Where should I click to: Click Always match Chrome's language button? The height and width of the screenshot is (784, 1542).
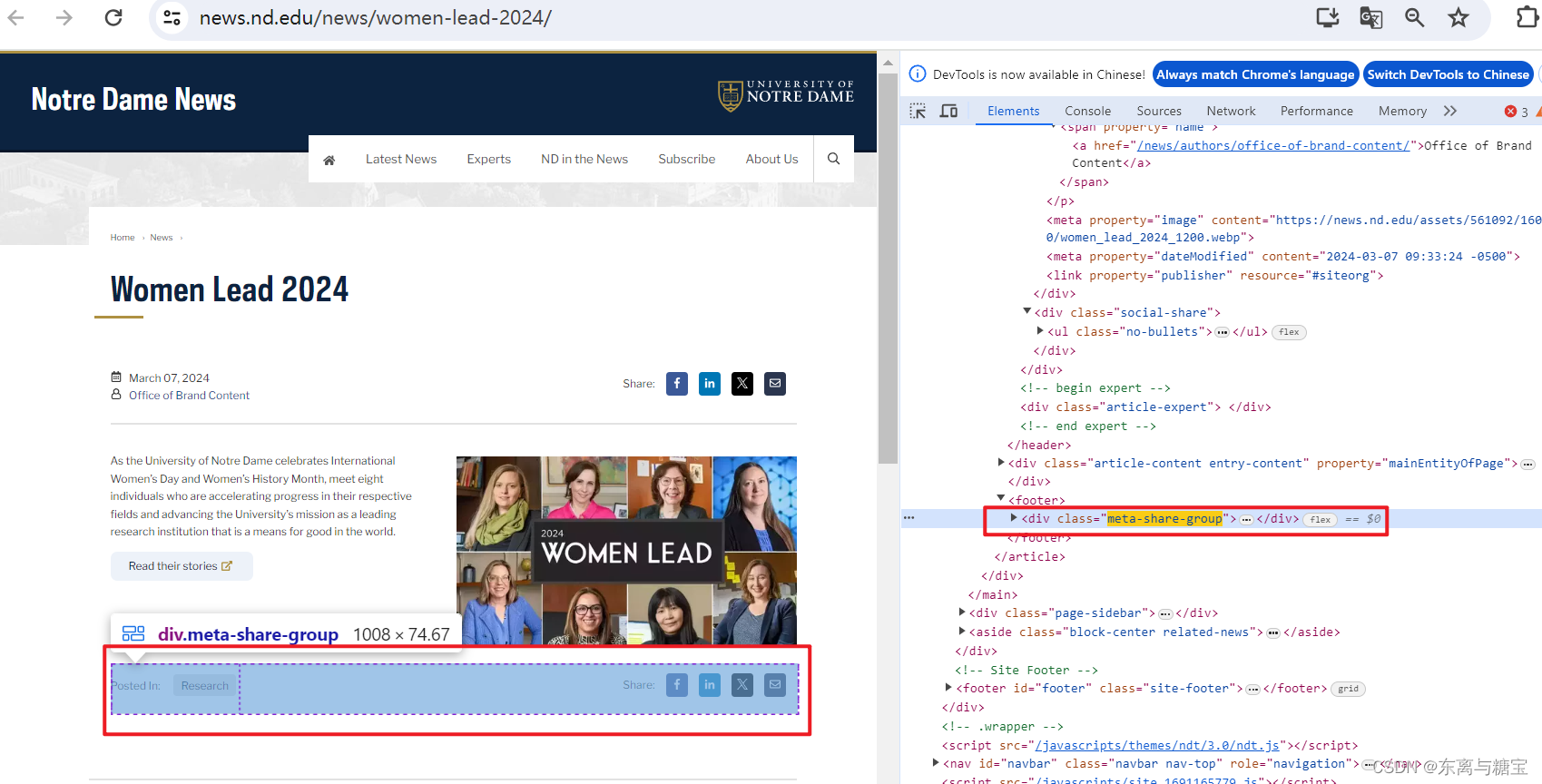point(1255,74)
